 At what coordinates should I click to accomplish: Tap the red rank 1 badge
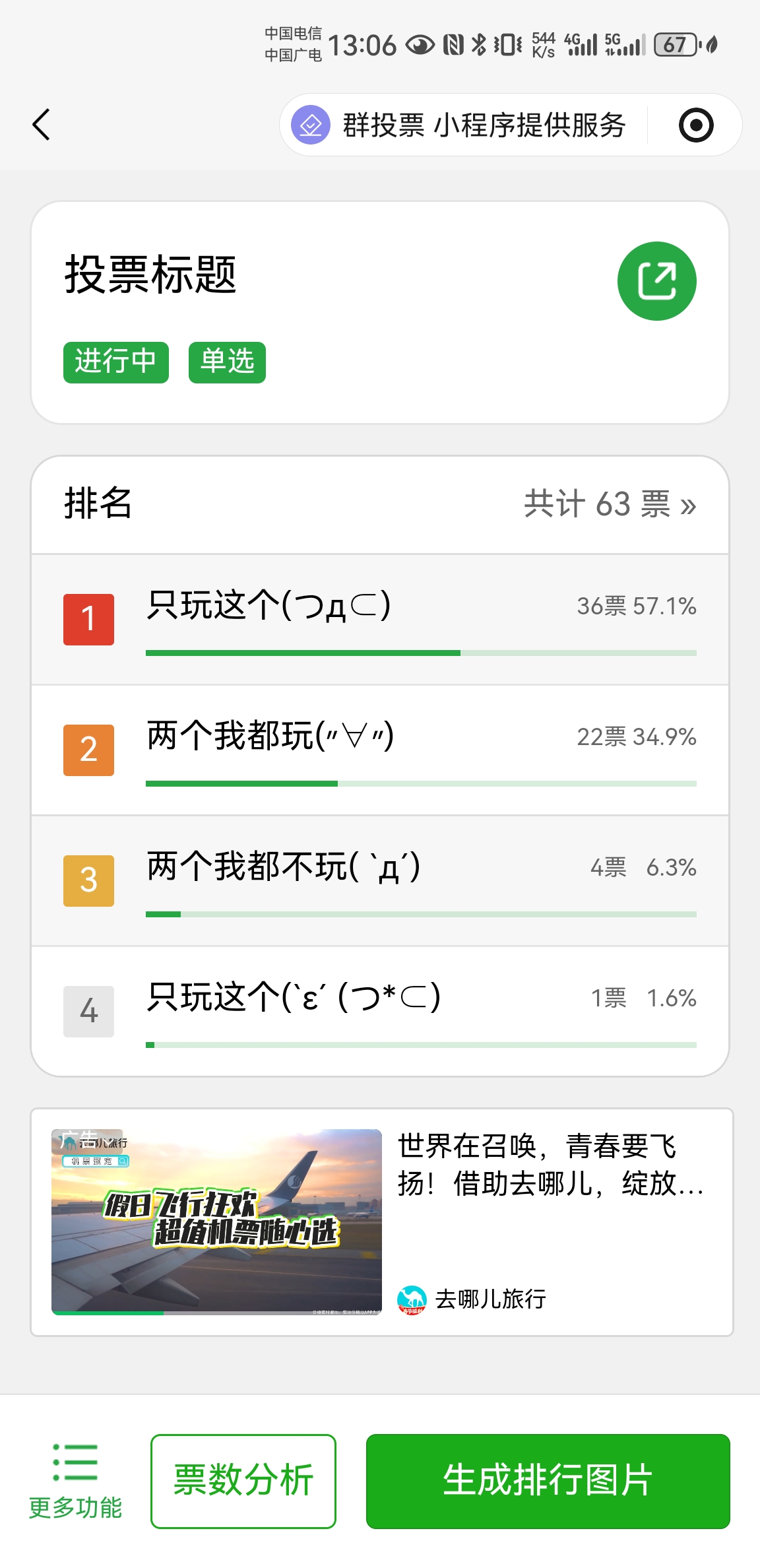[88, 619]
